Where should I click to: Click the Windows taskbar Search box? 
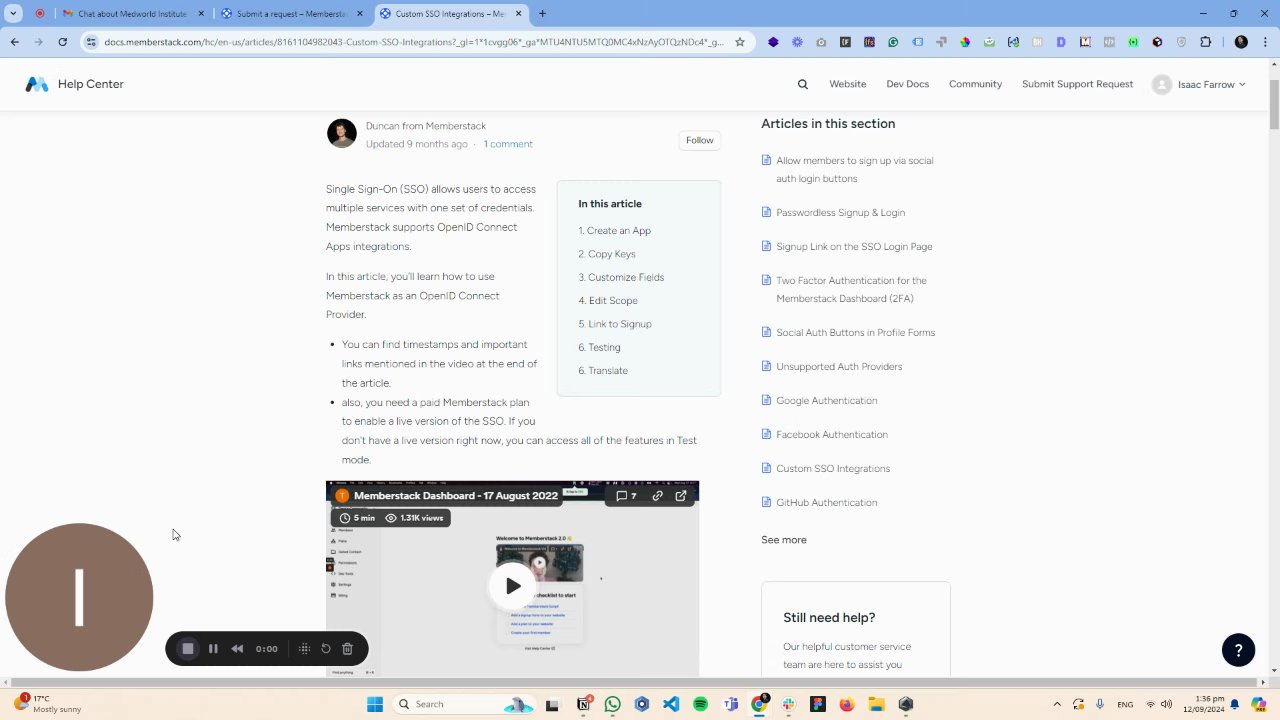463,704
